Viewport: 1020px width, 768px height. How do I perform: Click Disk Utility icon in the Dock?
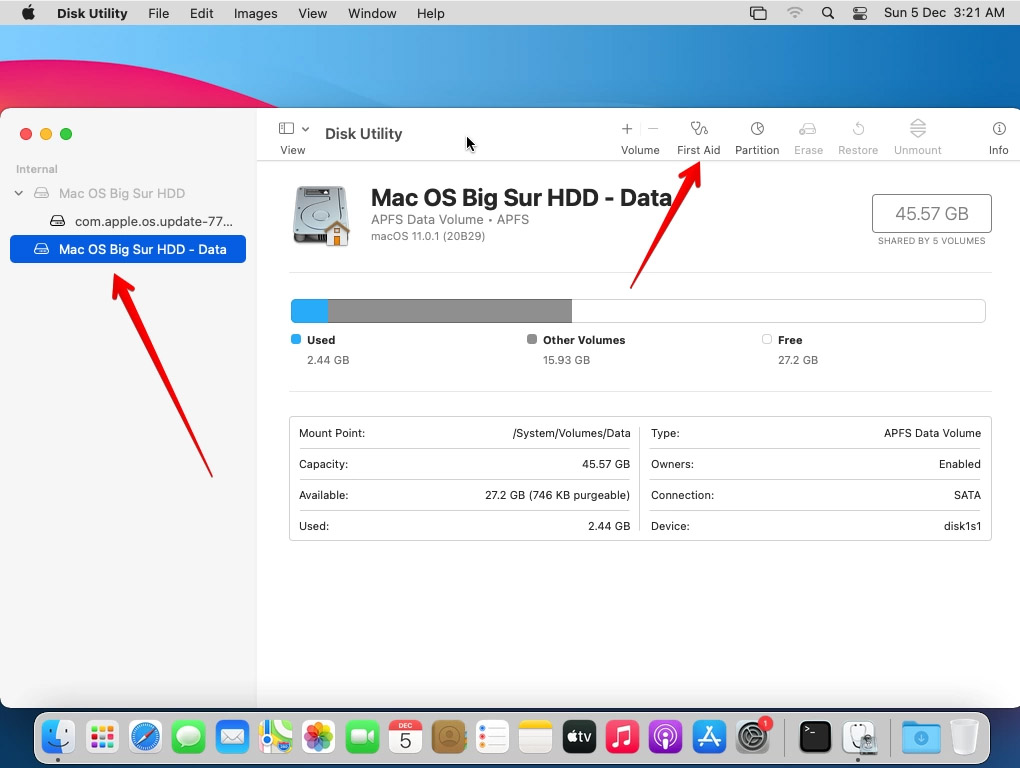click(859, 737)
